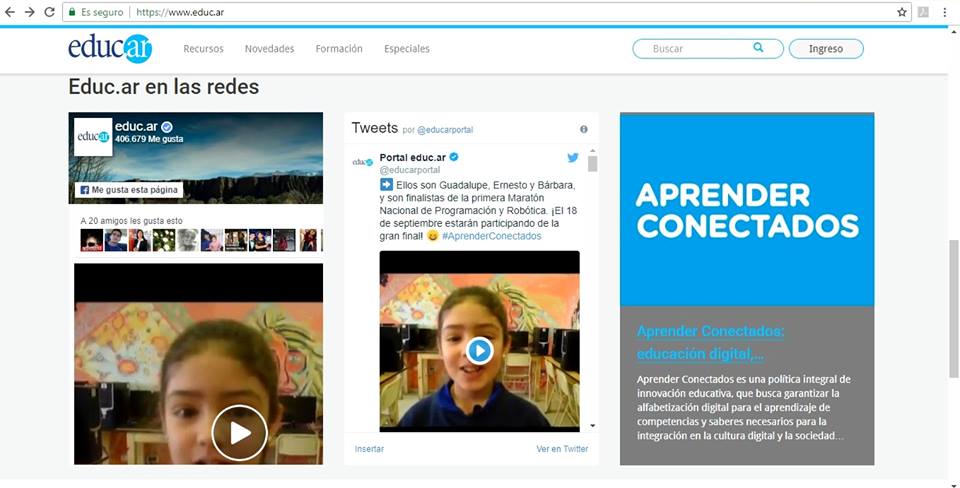
Task: Open the Chrome three-dot menu
Action: coord(945,12)
